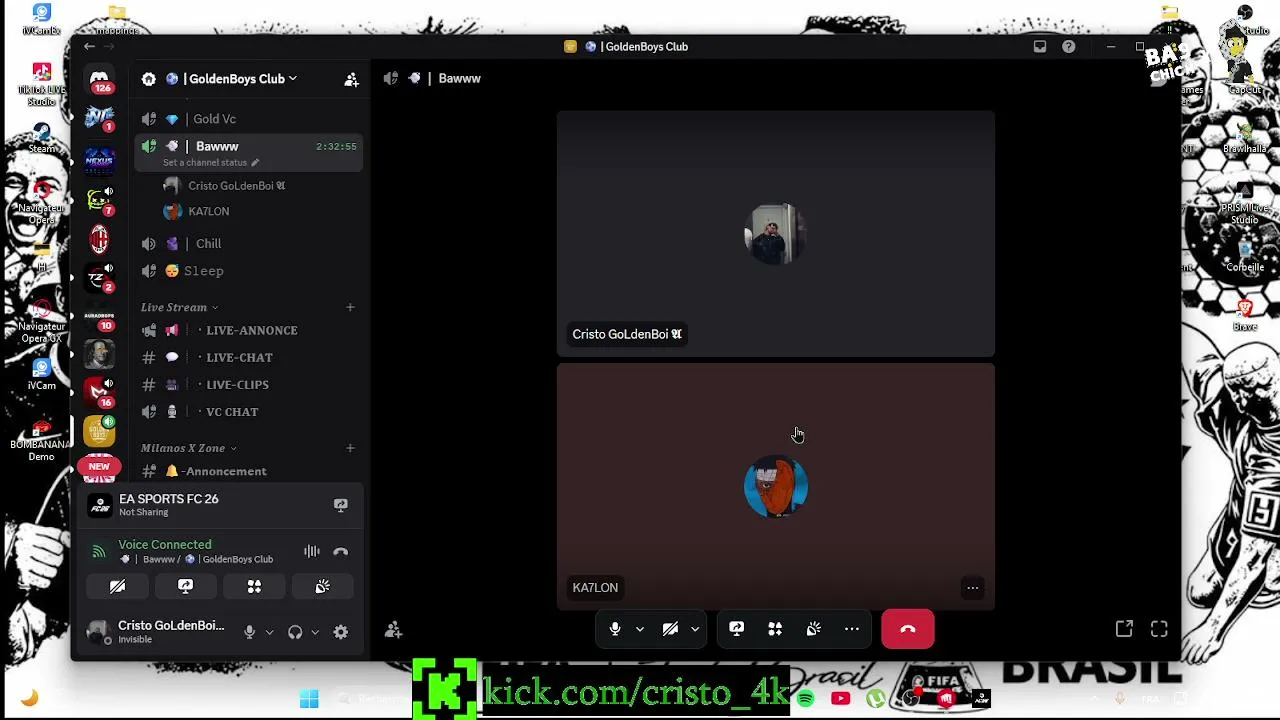Screen dimensions: 1280x720
Task: Open input device menu in user panel
Action: point(269,632)
